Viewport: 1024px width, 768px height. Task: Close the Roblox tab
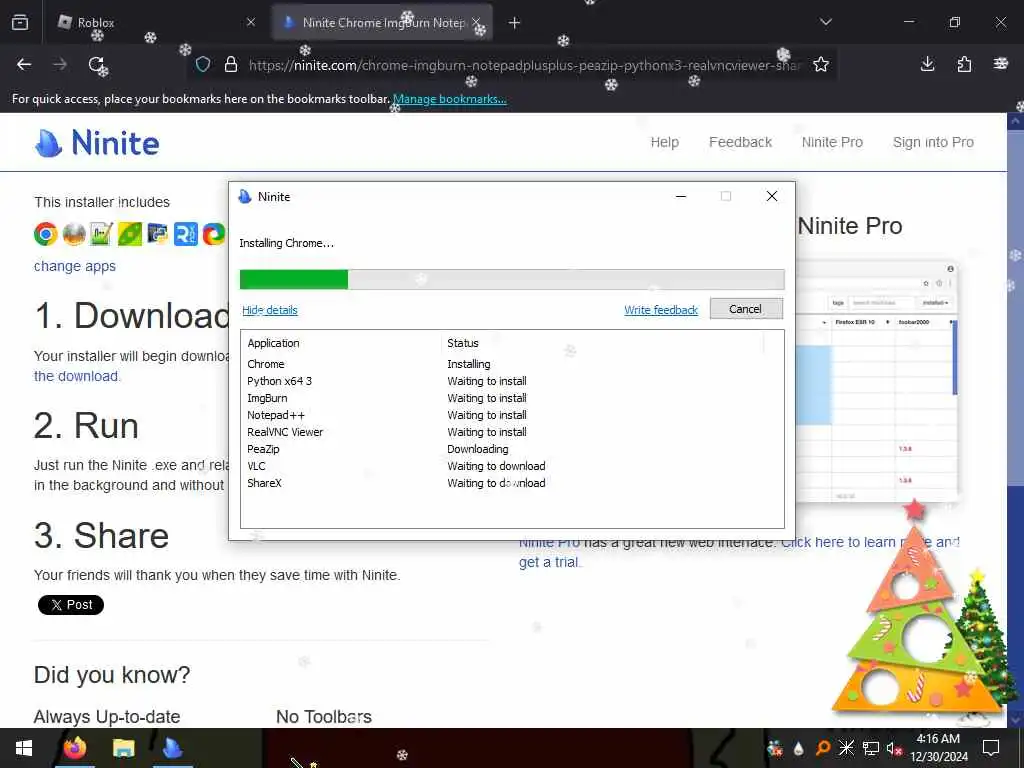tap(251, 22)
